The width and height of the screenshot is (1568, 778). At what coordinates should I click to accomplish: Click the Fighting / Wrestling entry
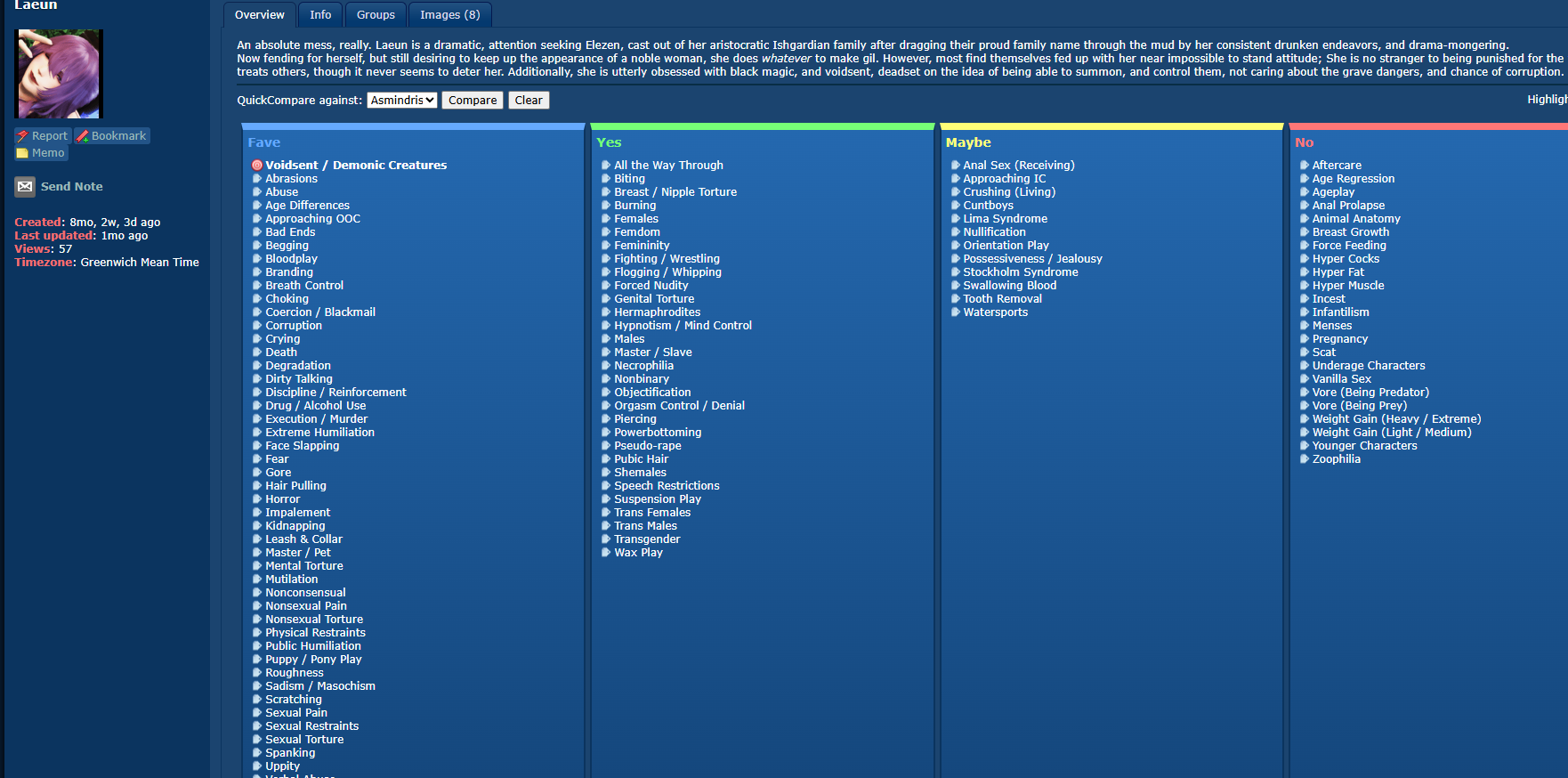pos(667,259)
